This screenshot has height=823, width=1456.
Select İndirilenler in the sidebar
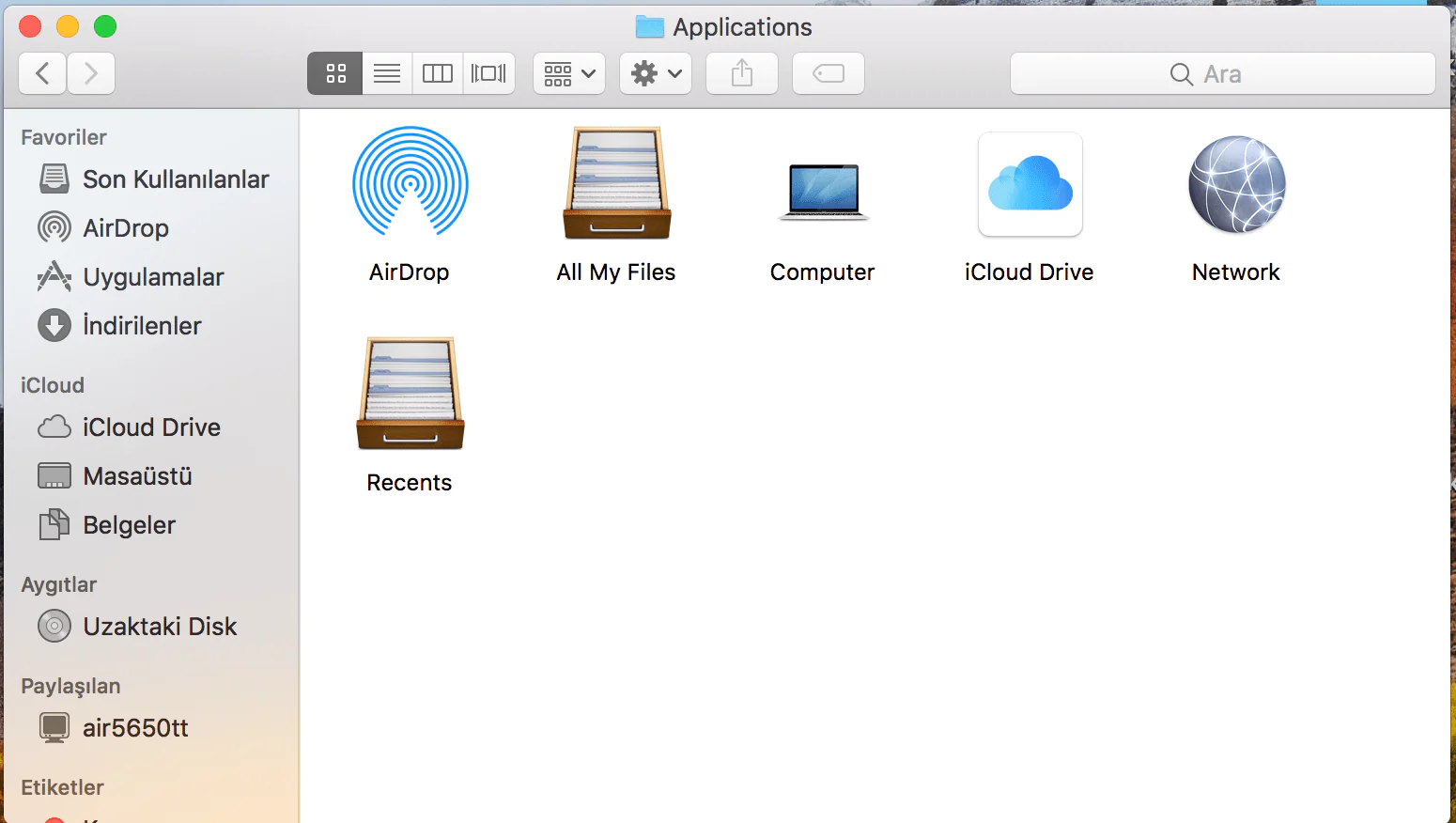(x=142, y=326)
